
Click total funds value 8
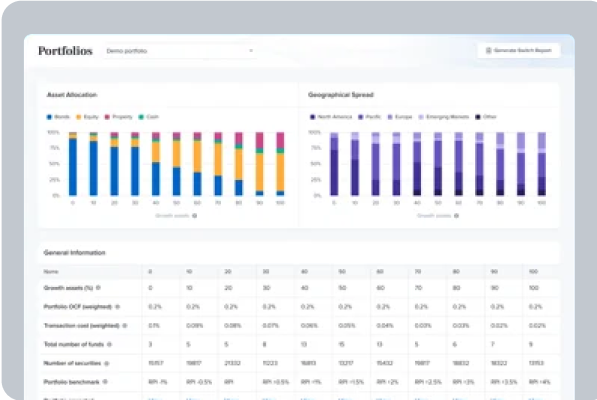[264, 344]
